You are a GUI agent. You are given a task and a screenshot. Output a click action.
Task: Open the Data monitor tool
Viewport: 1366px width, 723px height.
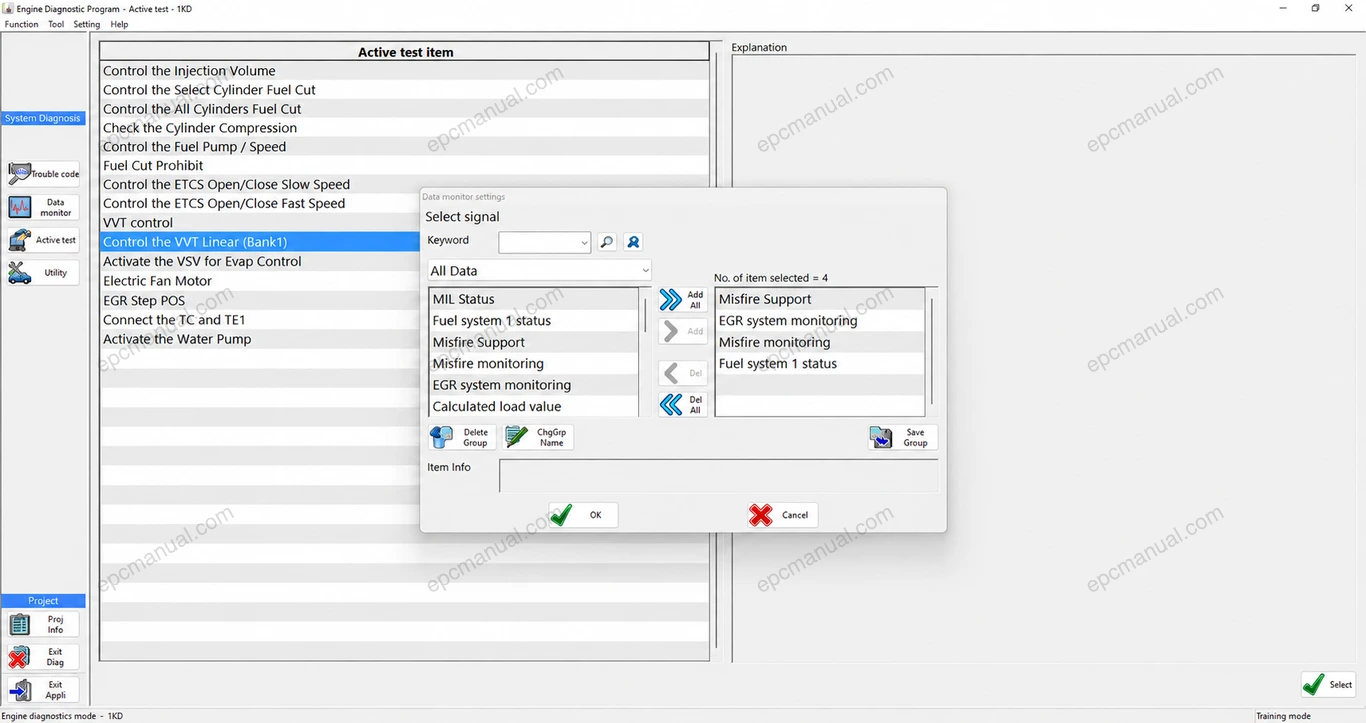point(44,207)
